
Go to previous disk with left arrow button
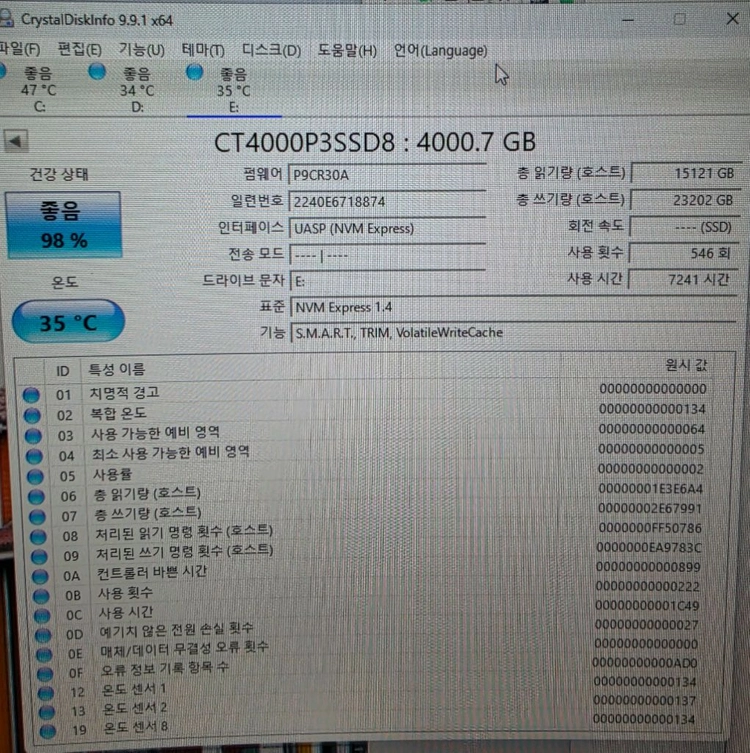16,141
